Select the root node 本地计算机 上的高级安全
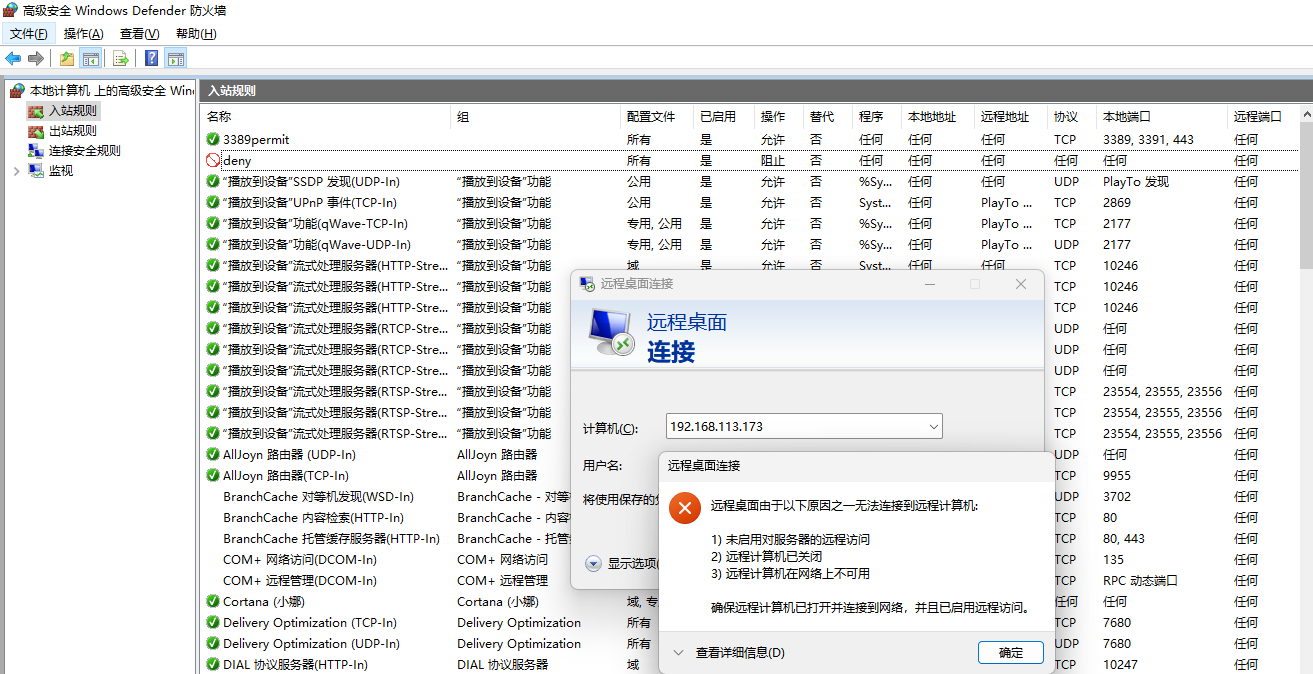 tap(111, 91)
